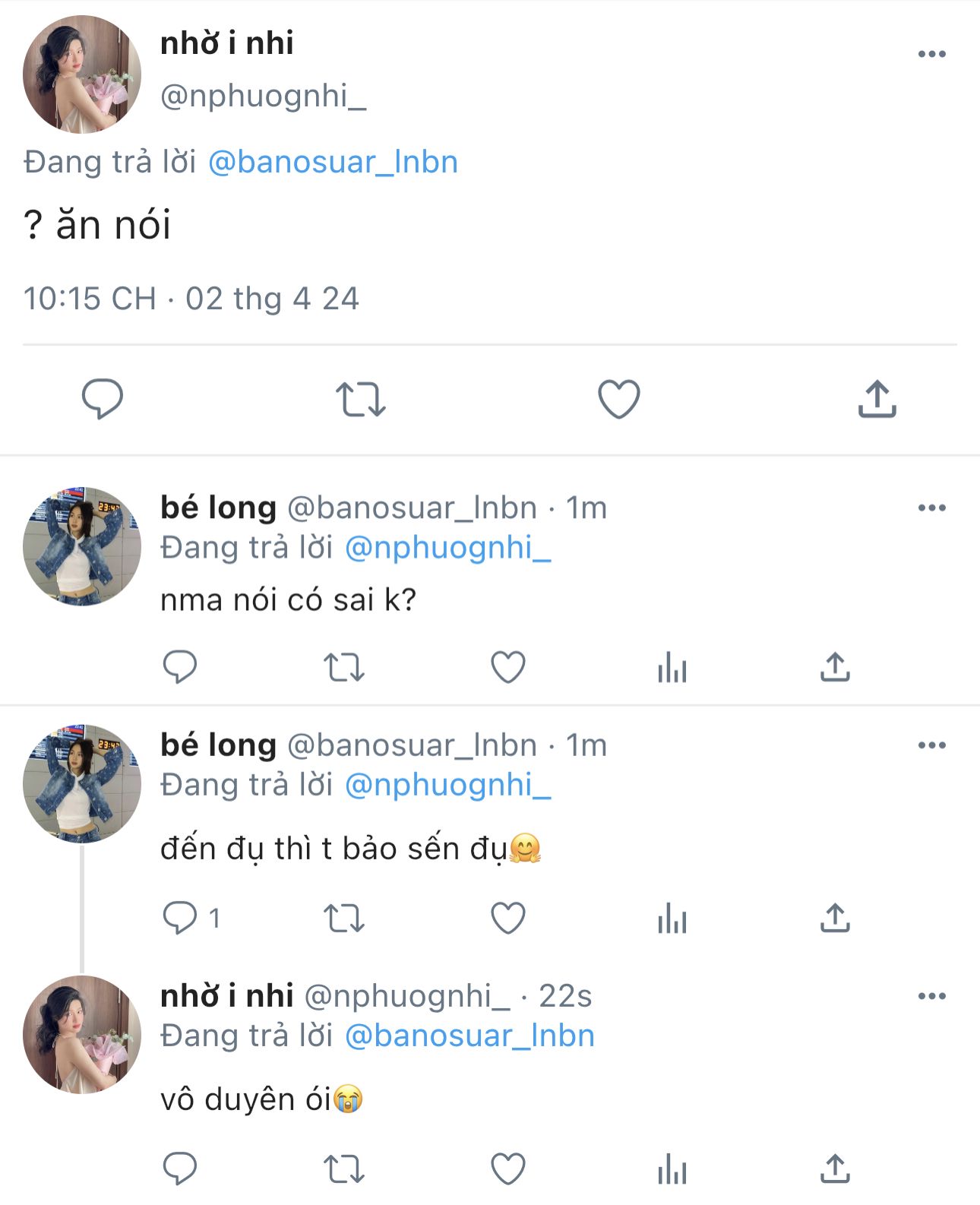Open nhờ i nhi's profile picture at top
The height and width of the screenshot is (1205, 980).
[x=82, y=74]
